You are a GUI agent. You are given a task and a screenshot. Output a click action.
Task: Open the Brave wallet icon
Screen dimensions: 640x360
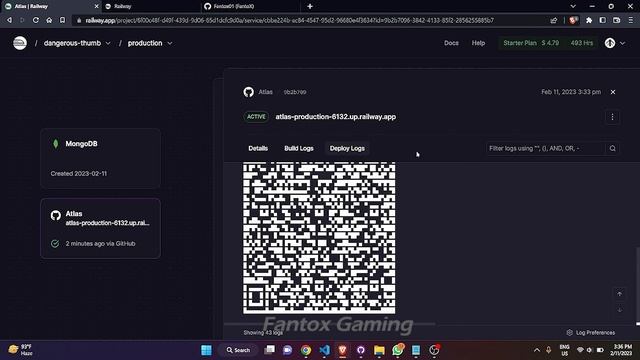coord(617,20)
